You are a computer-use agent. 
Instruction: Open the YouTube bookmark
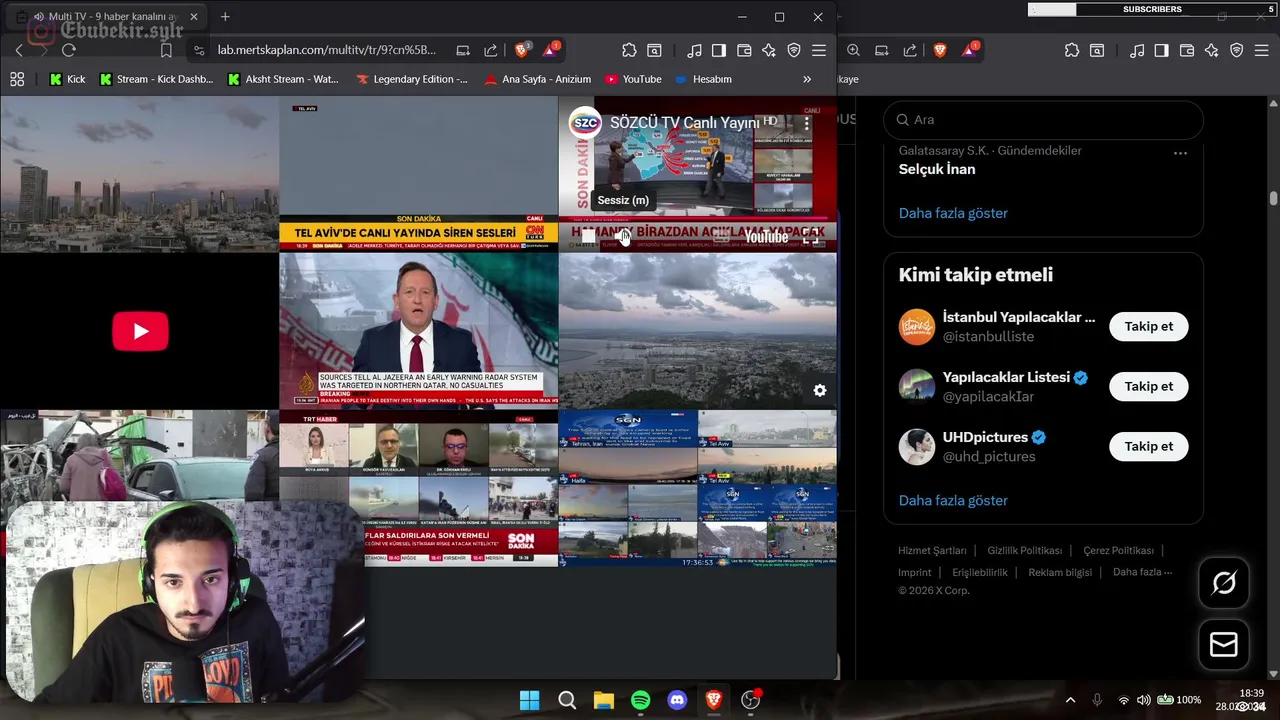632,79
